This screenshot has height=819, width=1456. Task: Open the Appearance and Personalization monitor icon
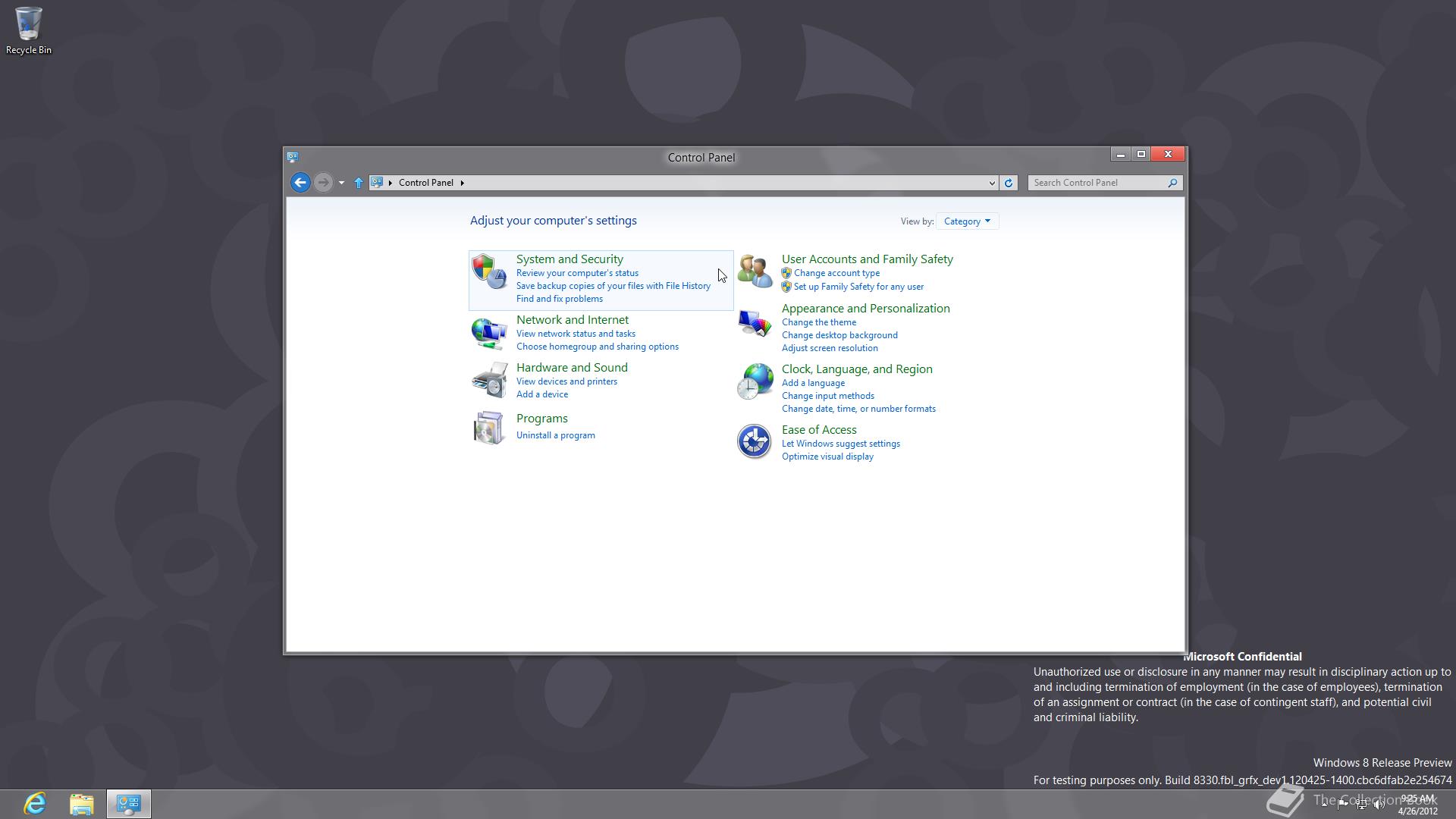pyautogui.click(x=755, y=324)
